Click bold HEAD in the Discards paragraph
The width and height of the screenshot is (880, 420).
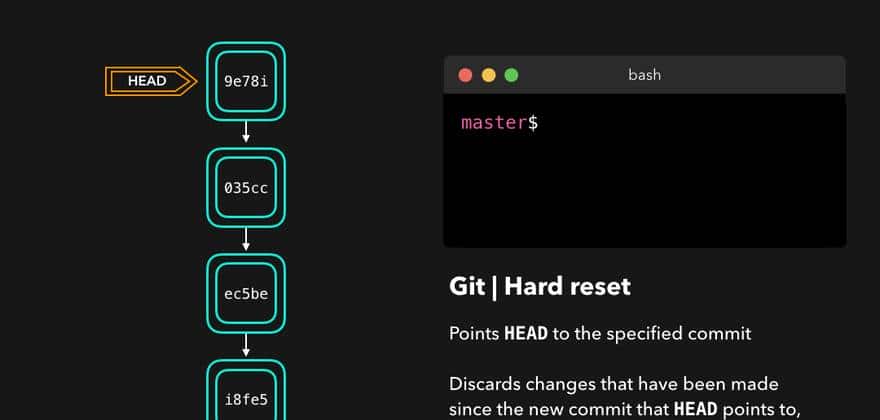[x=694, y=408]
